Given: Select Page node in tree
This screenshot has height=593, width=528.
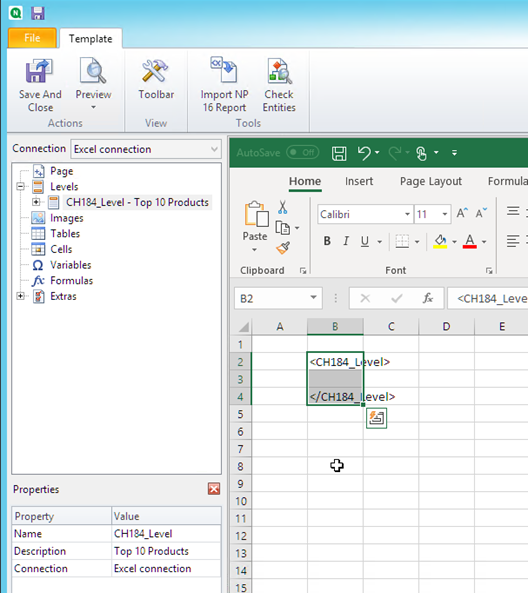Looking at the screenshot, I should [61, 171].
